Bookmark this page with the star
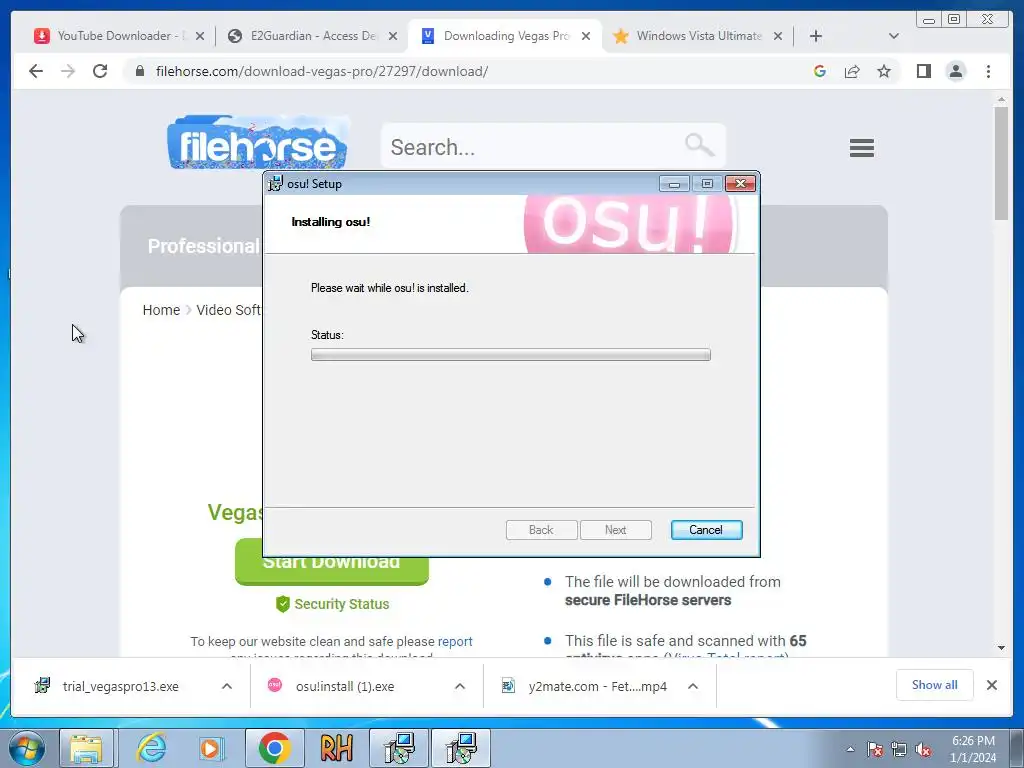The width and height of the screenshot is (1024, 768). click(884, 71)
